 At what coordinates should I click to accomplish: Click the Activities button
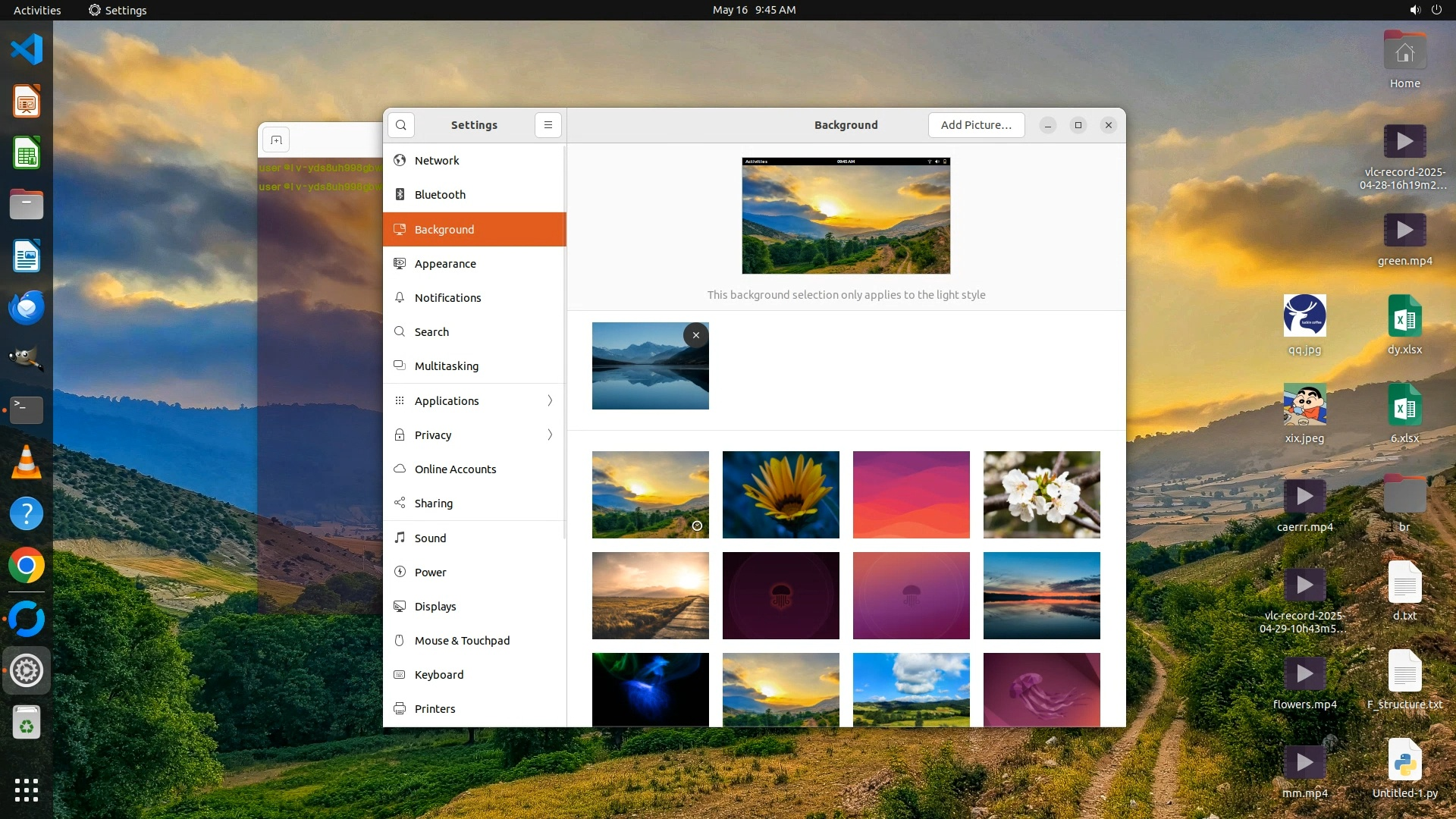pyautogui.click(x=37, y=10)
